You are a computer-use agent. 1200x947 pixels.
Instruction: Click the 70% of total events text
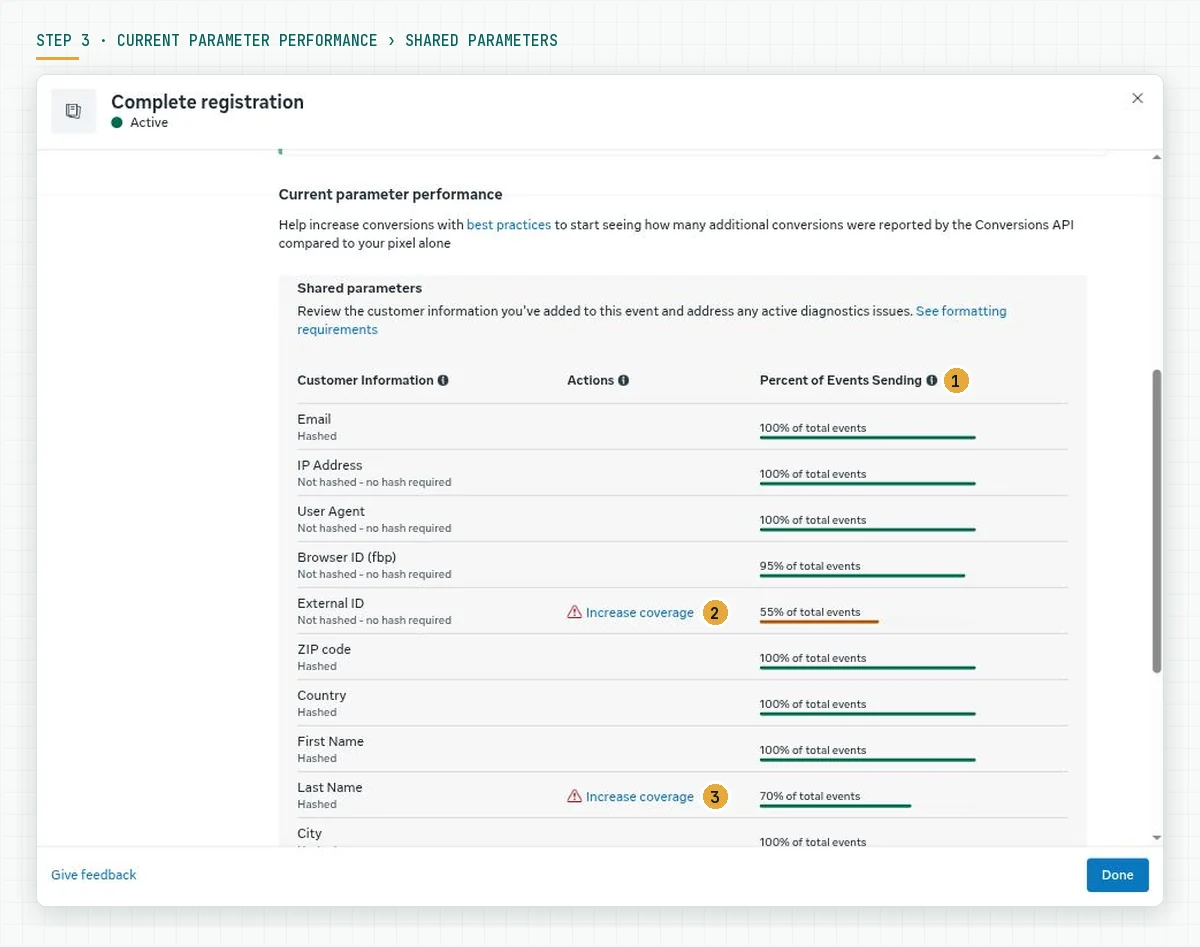pos(810,796)
